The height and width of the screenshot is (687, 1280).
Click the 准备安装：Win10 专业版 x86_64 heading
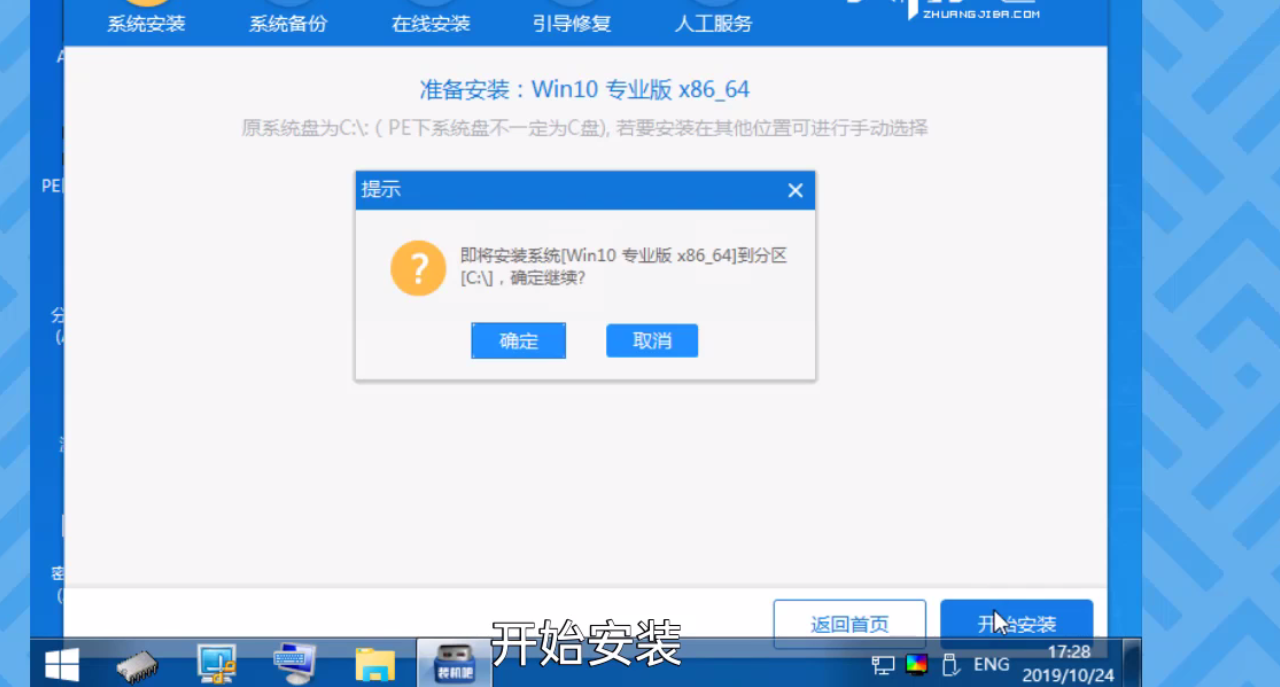pyautogui.click(x=584, y=89)
